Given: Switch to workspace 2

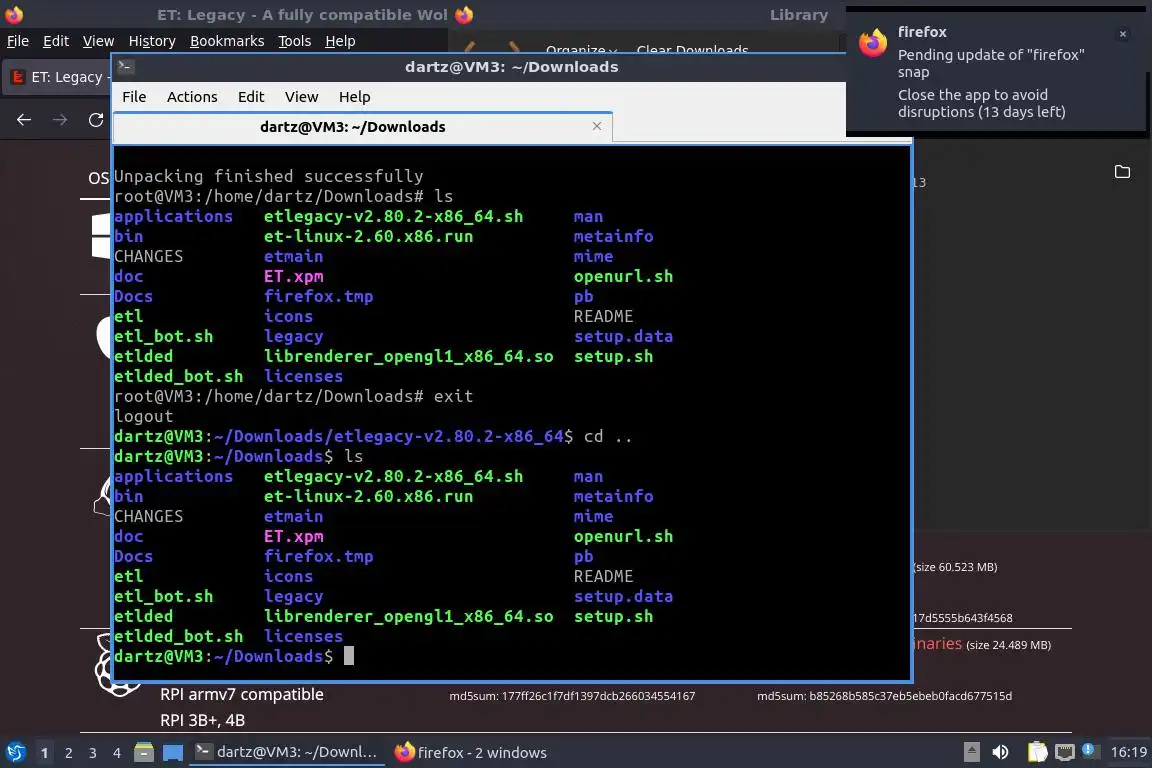Looking at the screenshot, I should pos(68,753).
